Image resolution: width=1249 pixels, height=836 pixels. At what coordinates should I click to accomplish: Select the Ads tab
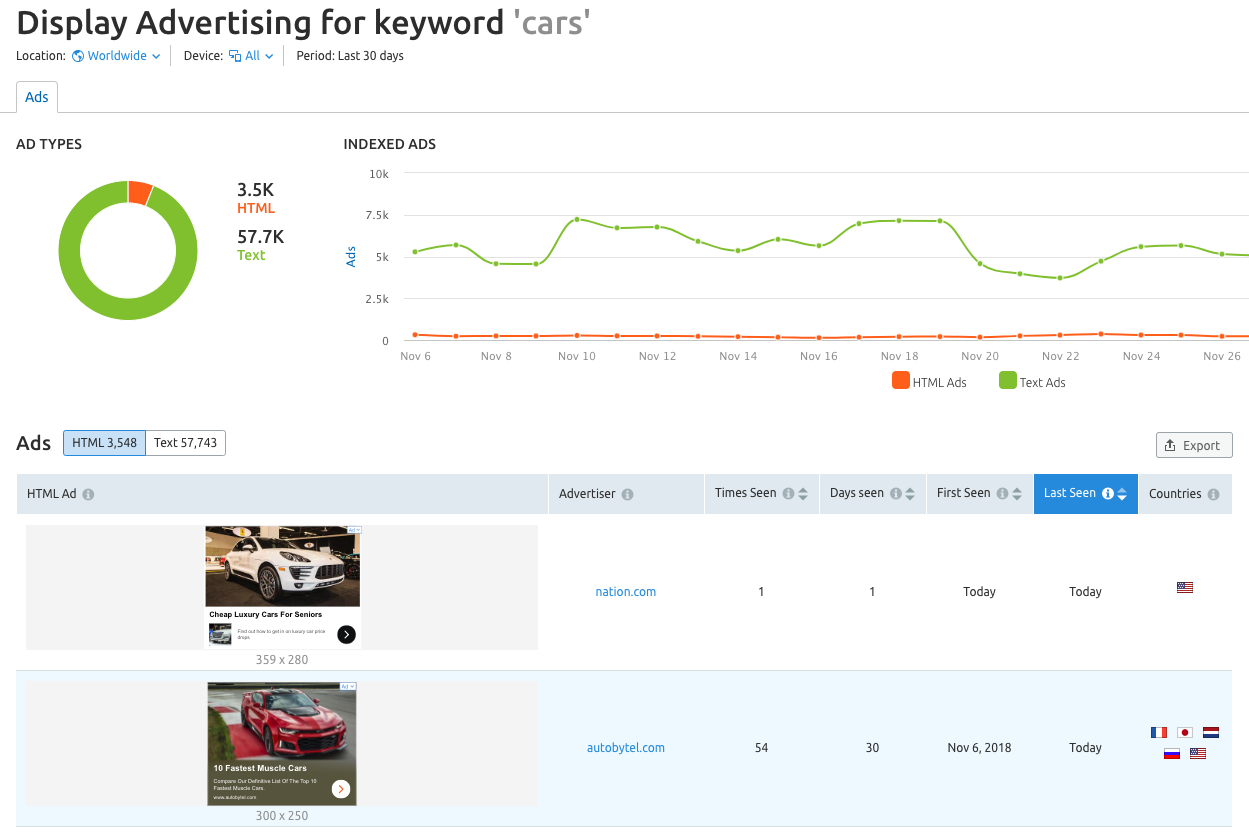coord(37,97)
